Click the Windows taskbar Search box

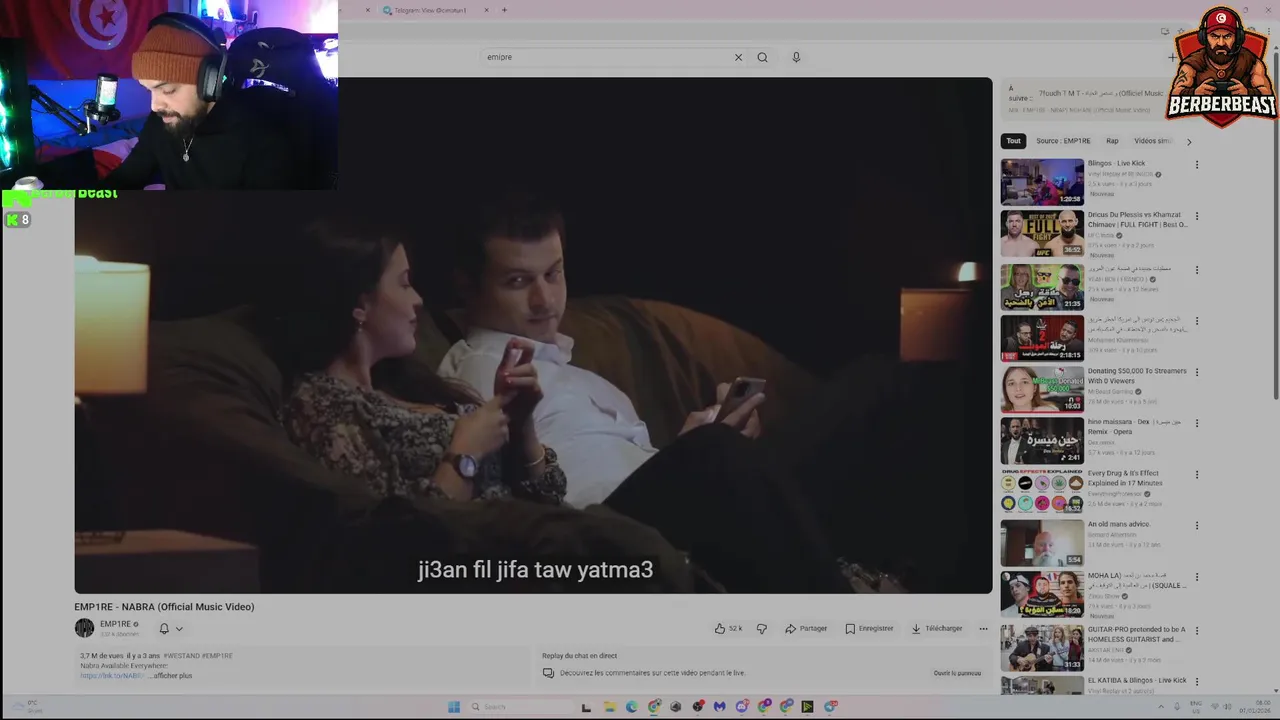(520, 706)
